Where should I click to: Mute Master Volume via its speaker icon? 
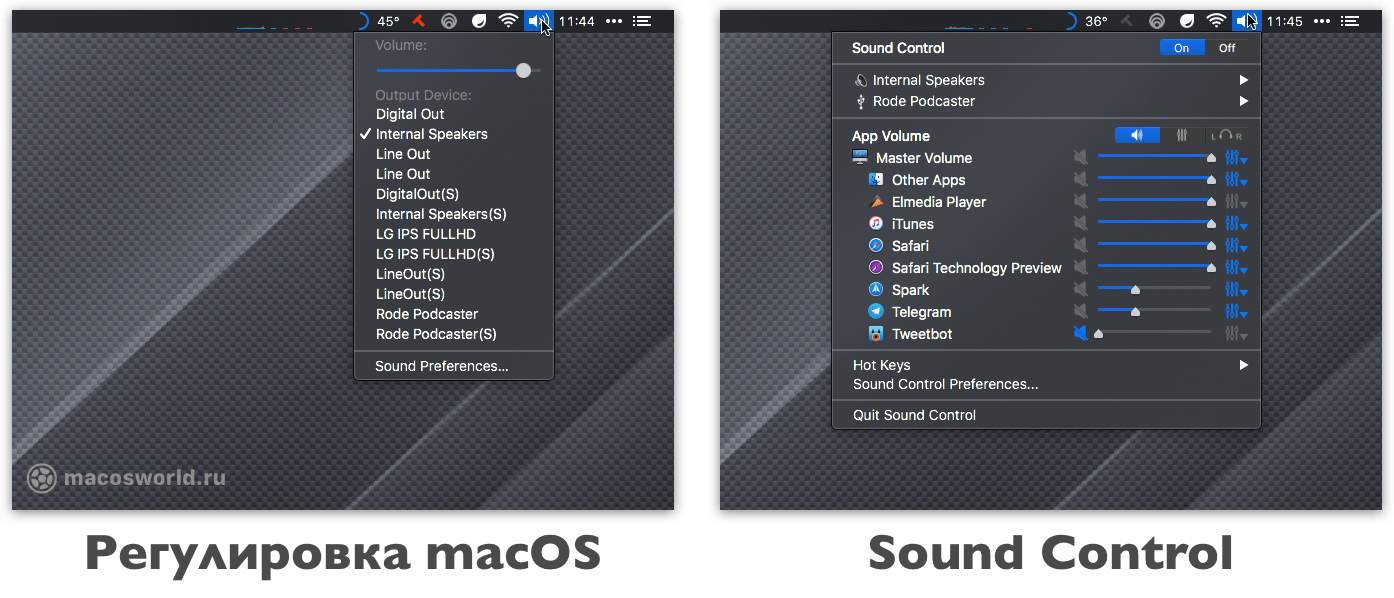pos(1080,158)
